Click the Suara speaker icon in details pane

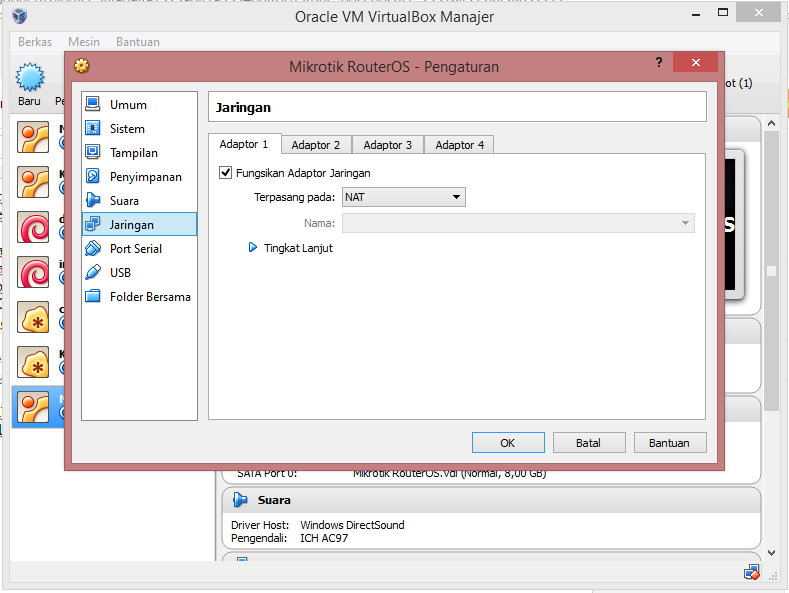point(240,500)
